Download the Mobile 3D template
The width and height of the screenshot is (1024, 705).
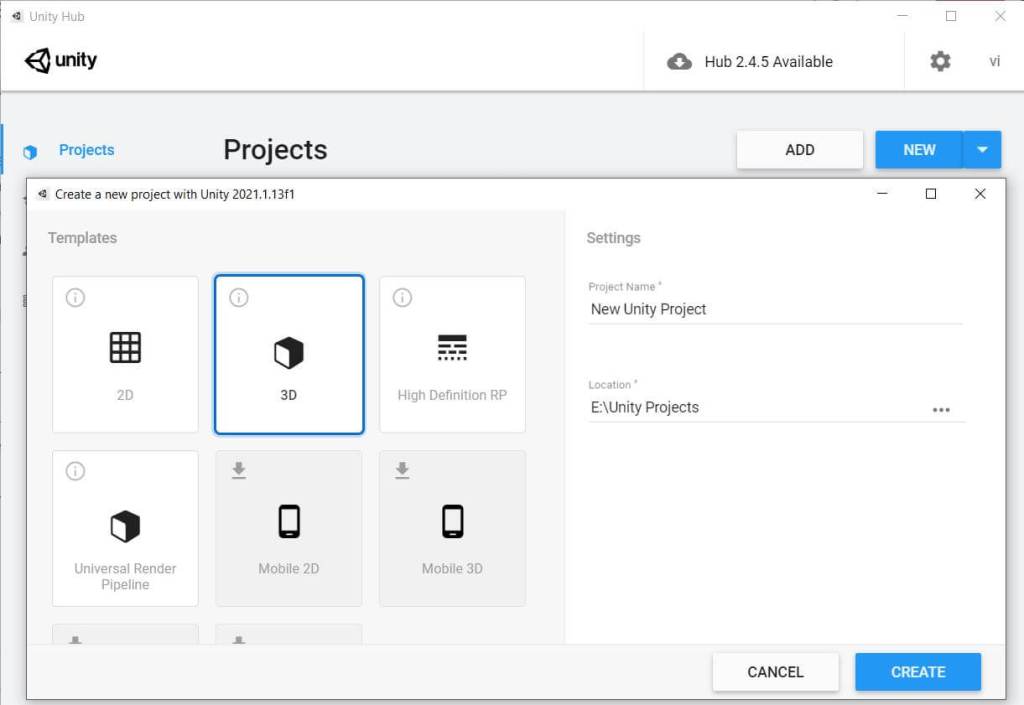pyautogui.click(x=402, y=471)
